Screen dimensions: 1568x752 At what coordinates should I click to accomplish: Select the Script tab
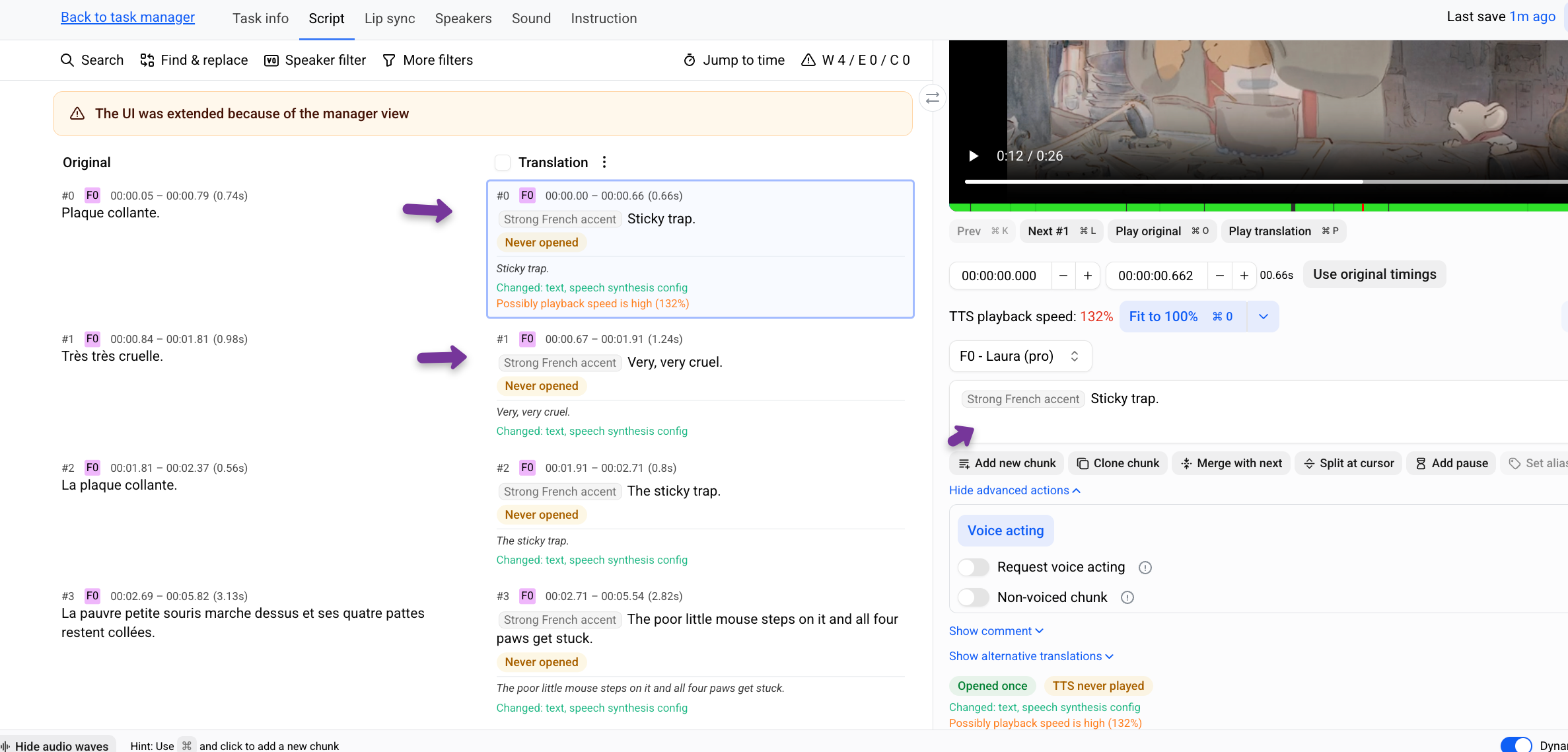[x=326, y=19]
